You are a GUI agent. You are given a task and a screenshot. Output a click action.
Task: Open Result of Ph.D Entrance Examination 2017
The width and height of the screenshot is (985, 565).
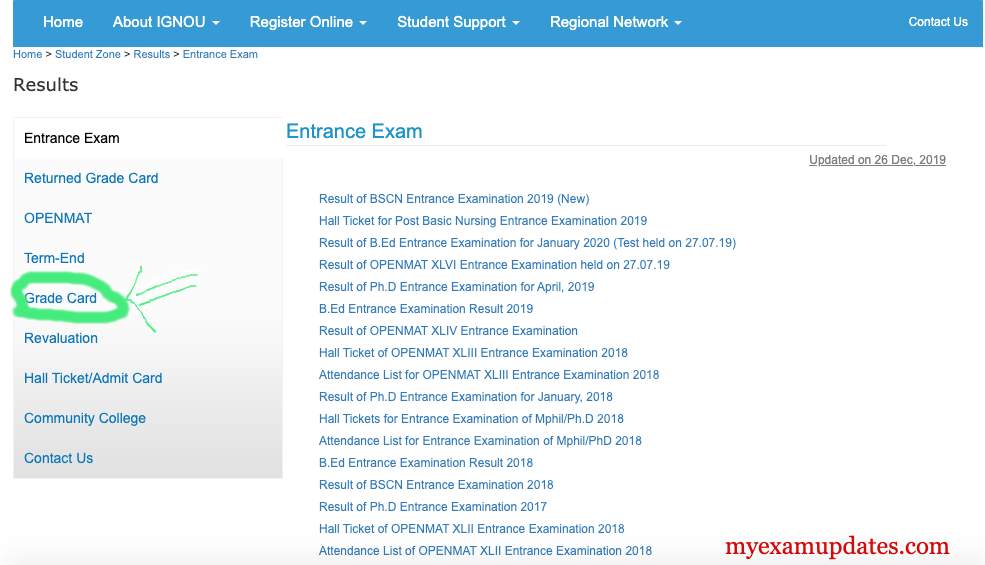[x=433, y=507]
